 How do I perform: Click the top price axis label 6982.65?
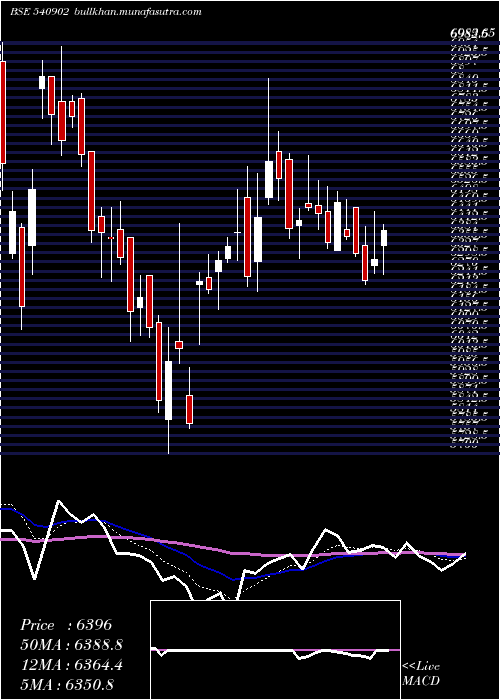(x=472, y=33)
